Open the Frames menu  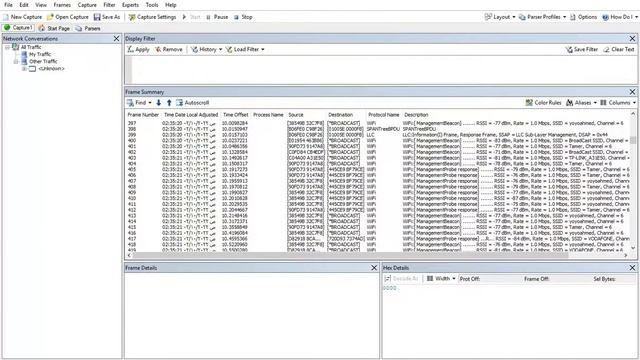62,5
